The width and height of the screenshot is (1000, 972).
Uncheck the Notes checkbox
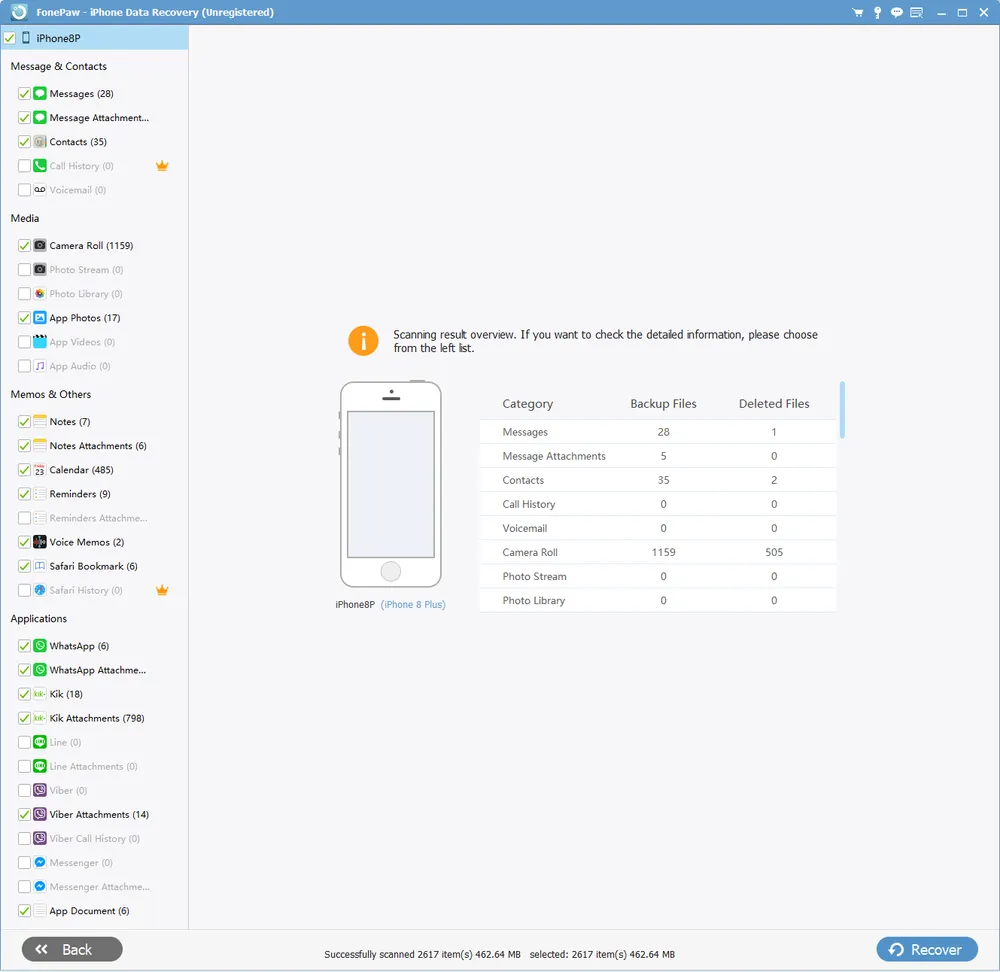coord(24,422)
